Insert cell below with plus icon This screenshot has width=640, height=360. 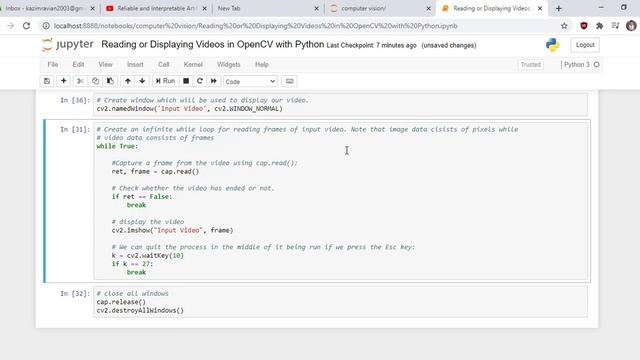point(64,81)
